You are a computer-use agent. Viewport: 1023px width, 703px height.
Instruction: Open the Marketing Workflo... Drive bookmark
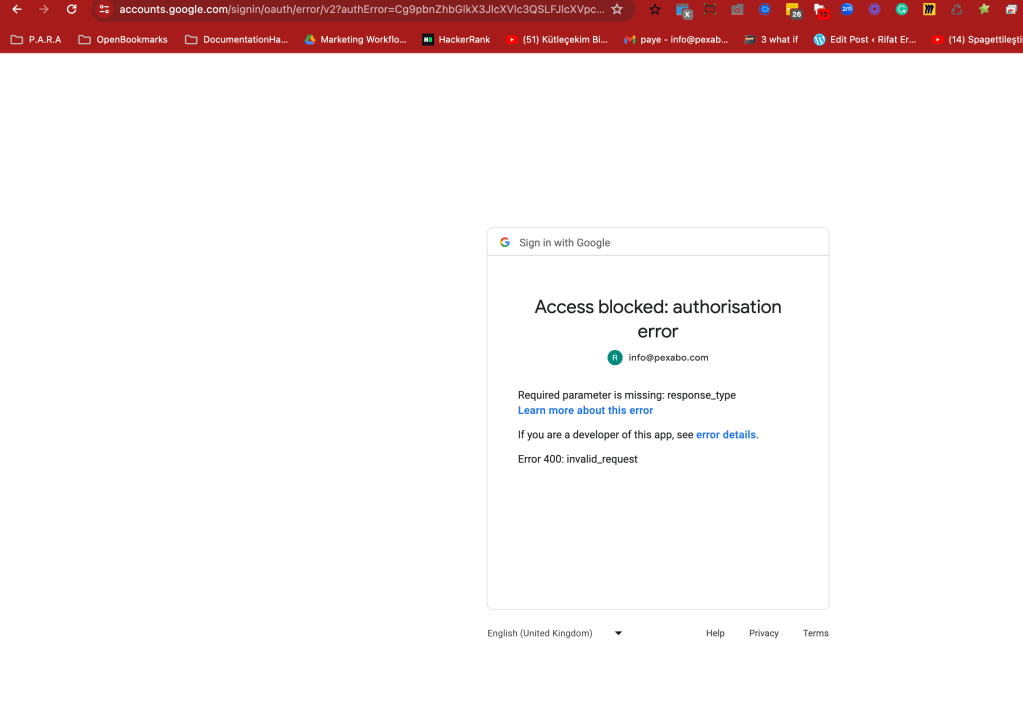[x=356, y=39]
